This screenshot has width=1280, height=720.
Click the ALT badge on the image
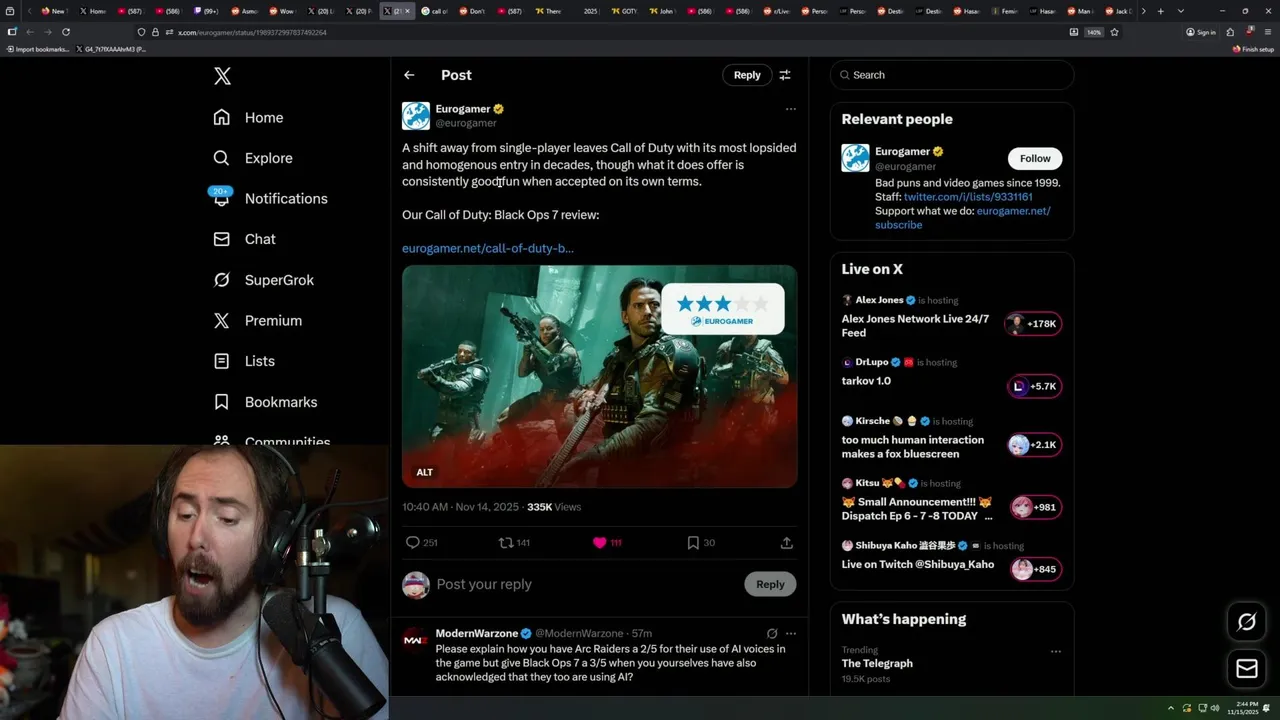pos(425,472)
